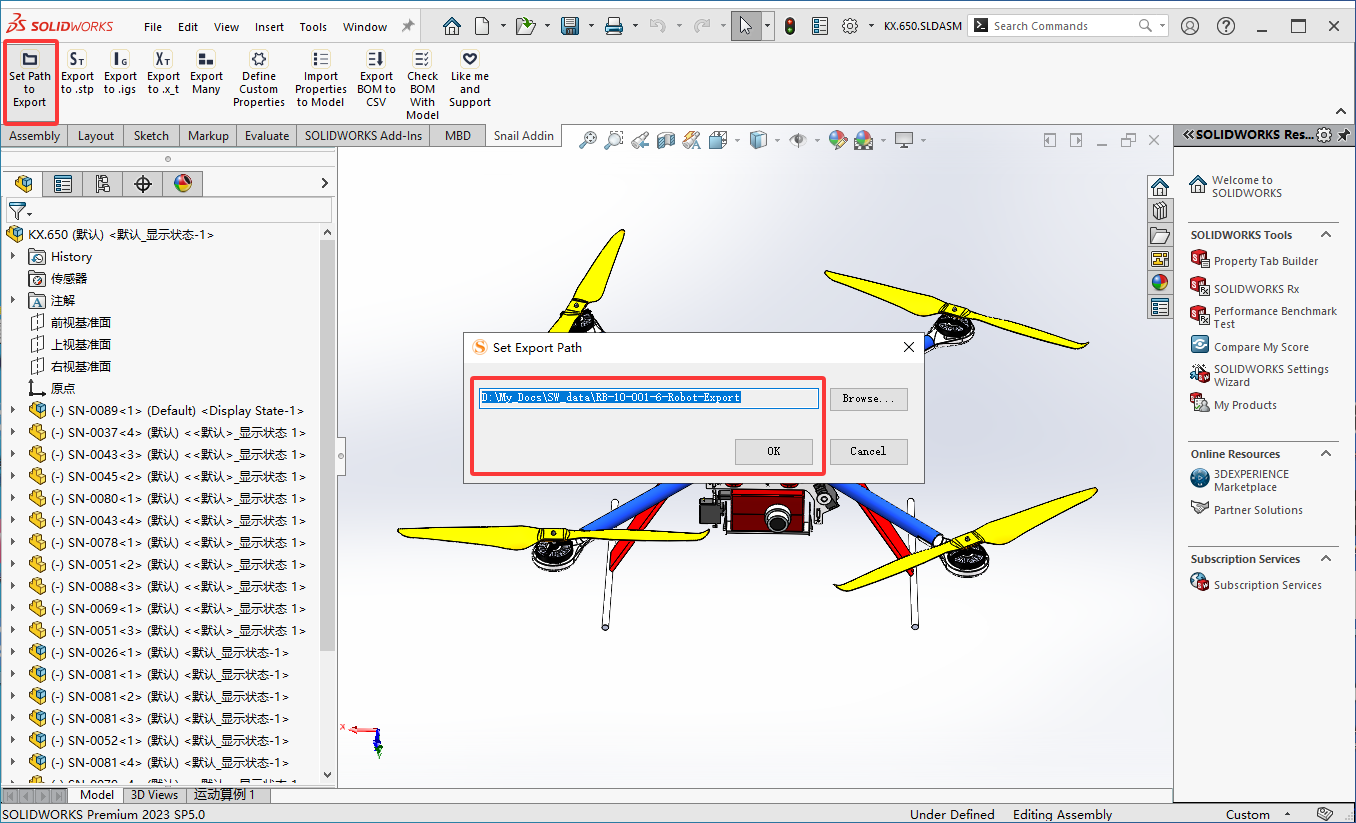Expand SN-0089<1> component node
1356x823 pixels.
point(13,411)
